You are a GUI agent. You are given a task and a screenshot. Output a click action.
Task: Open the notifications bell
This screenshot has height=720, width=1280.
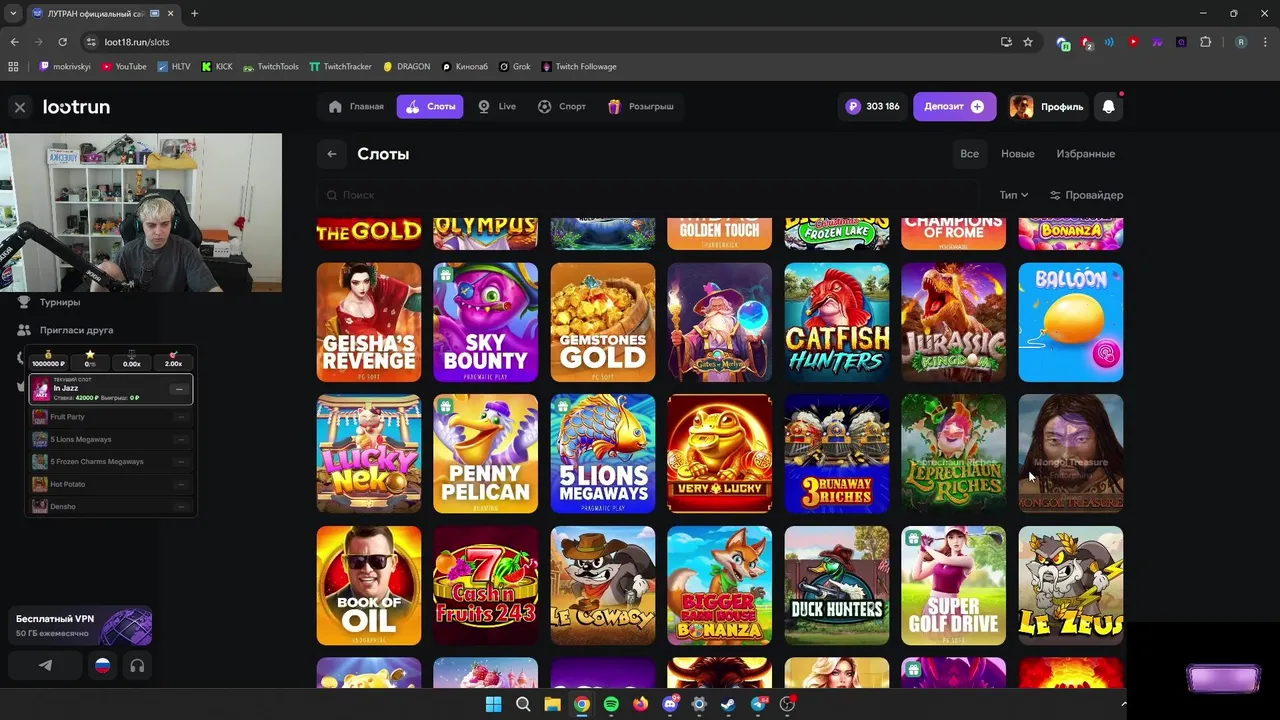tap(1108, 107)
